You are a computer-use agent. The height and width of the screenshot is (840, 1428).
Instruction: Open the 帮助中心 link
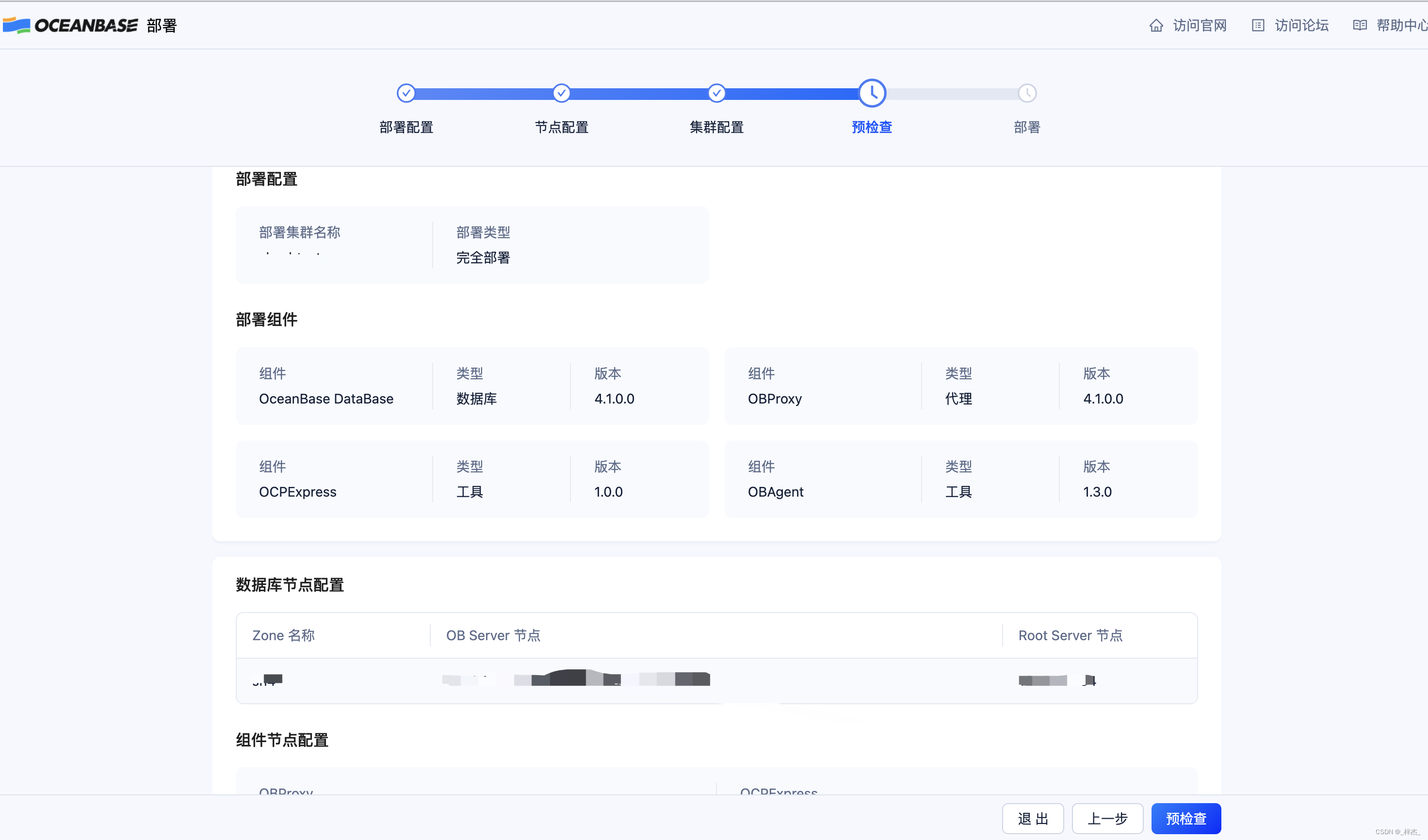tap(1402, 26)
